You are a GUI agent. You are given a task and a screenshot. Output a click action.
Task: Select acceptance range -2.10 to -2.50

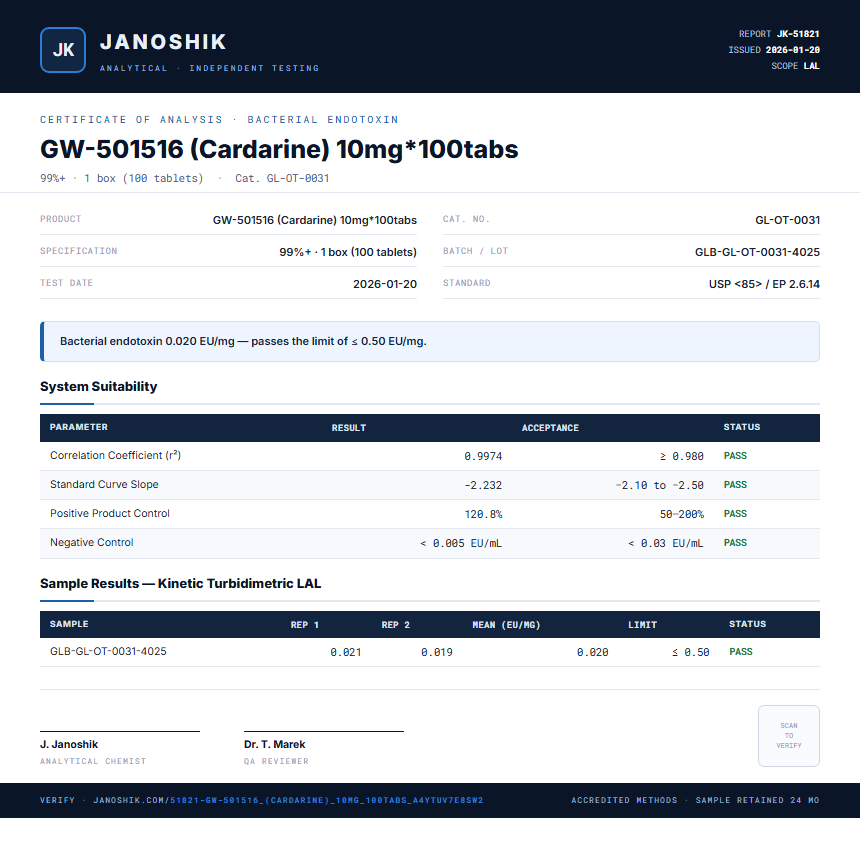pyautogui.click(x=659, y=485)
